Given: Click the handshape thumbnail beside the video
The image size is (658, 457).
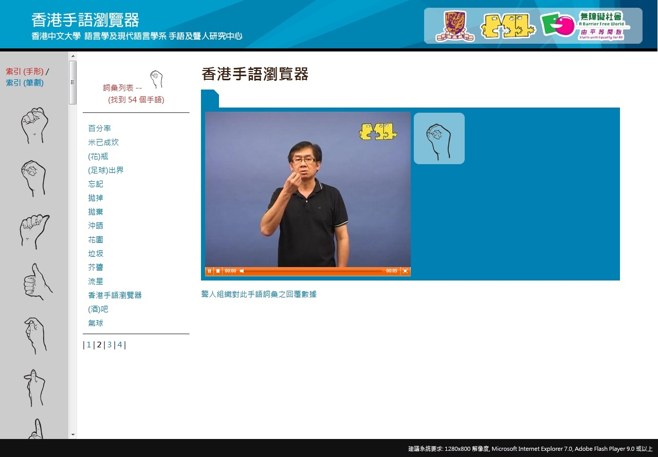Looking at the screenshot, I should click(x=439, y=139).
